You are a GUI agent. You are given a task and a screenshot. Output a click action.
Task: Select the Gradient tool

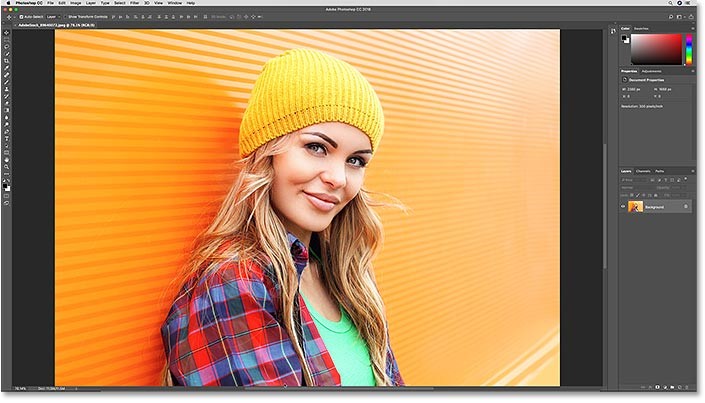point(6,110)
